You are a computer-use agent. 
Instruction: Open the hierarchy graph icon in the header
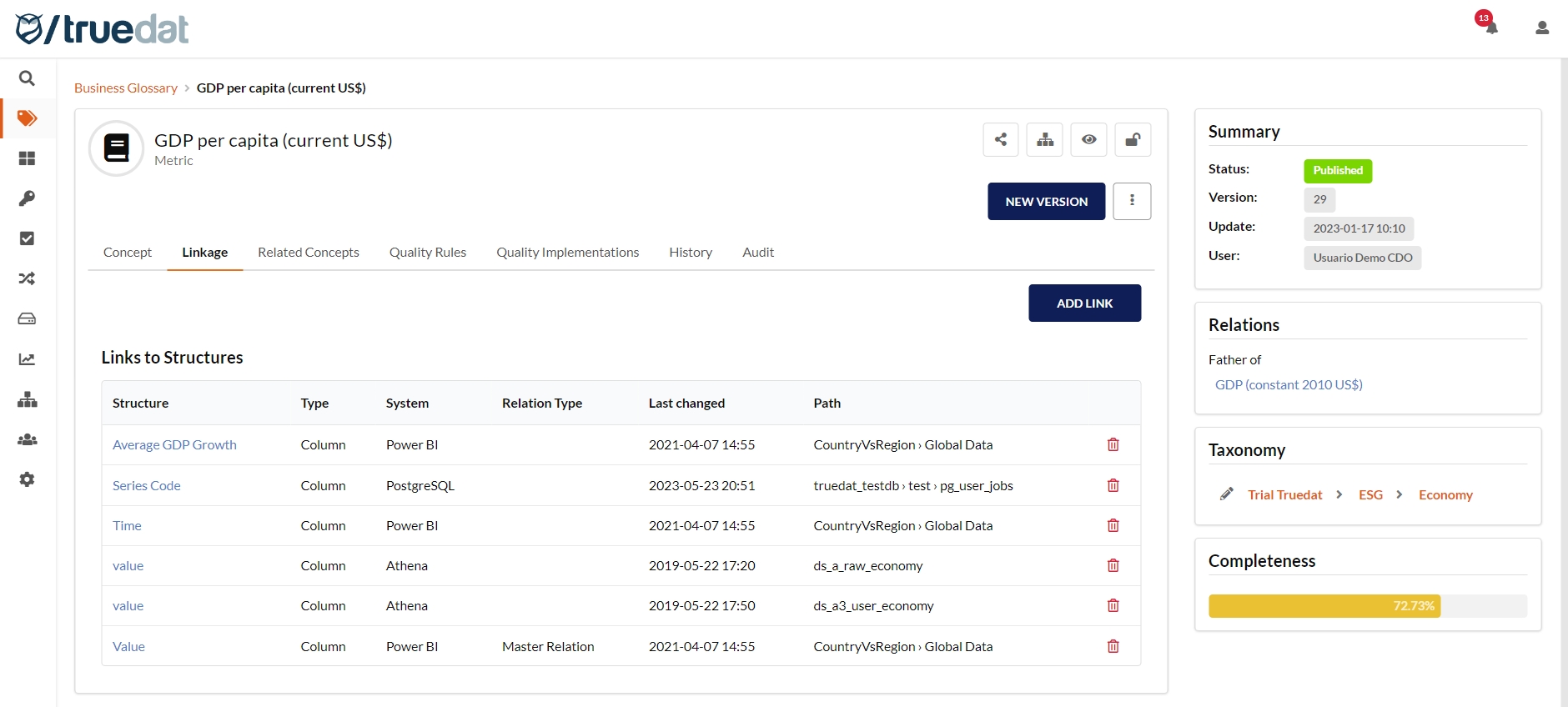point(1044,140)
